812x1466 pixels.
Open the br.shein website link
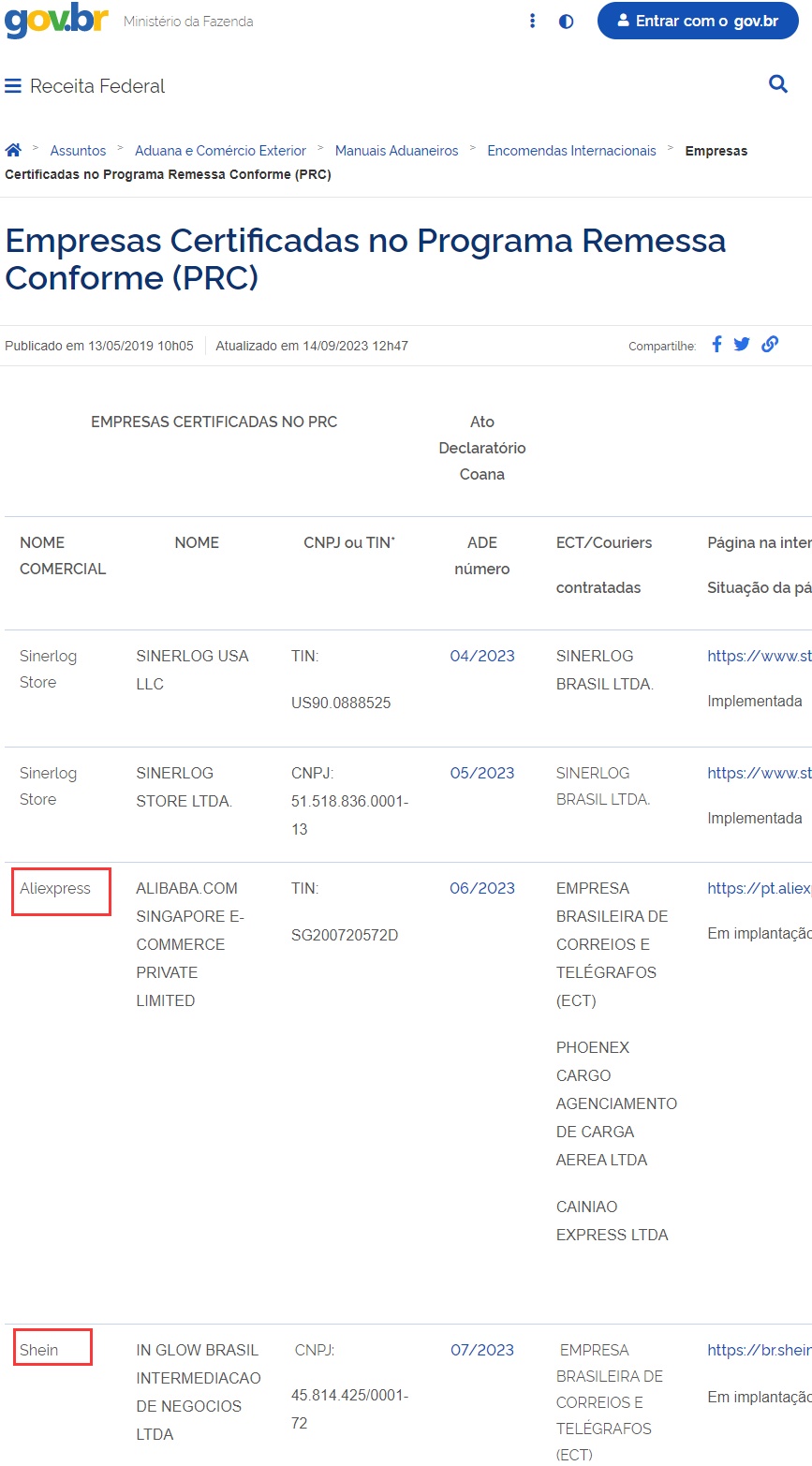click(x=760, y=1350)
